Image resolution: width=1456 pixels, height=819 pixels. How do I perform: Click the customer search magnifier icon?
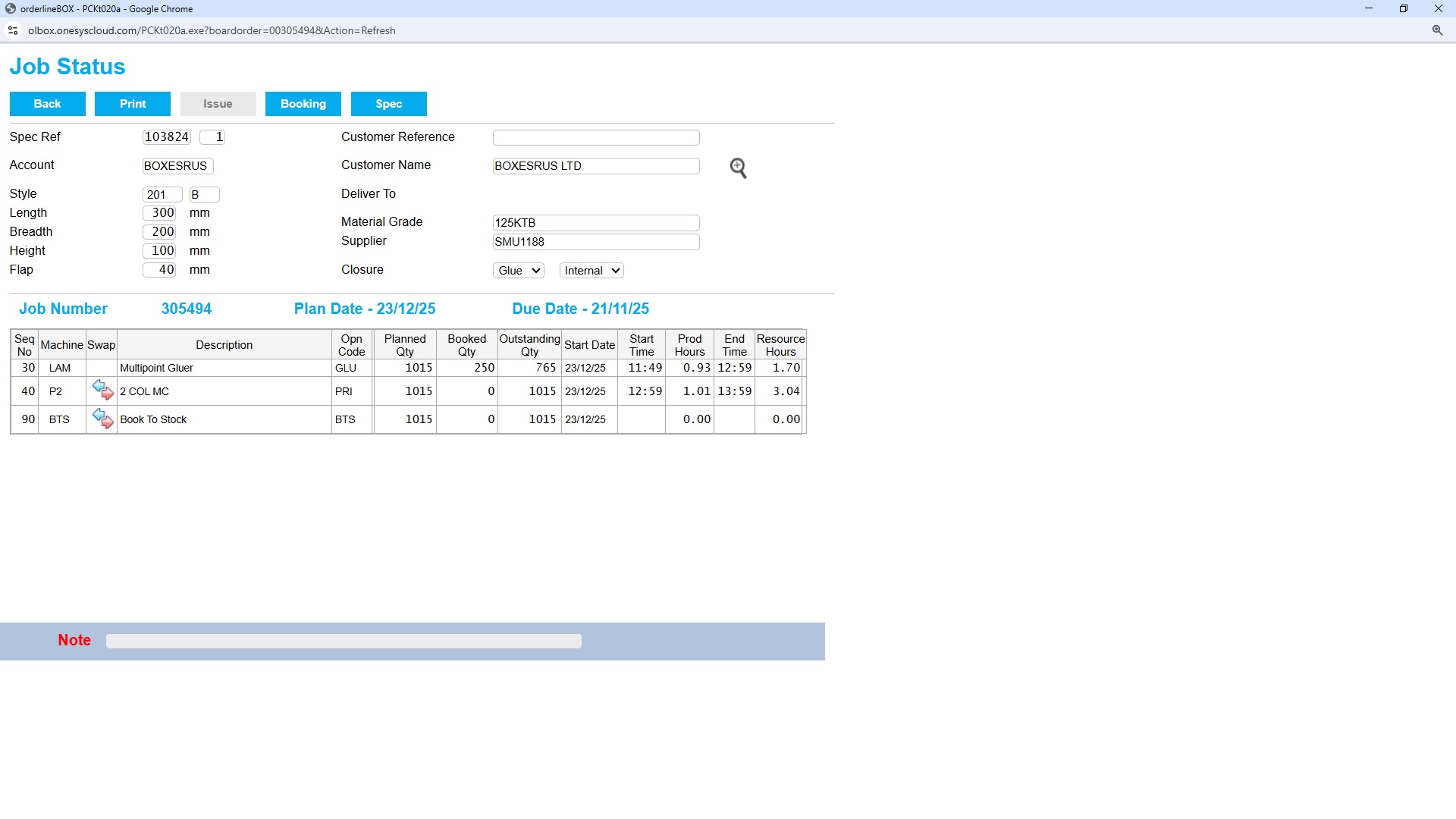pos(738,168)
